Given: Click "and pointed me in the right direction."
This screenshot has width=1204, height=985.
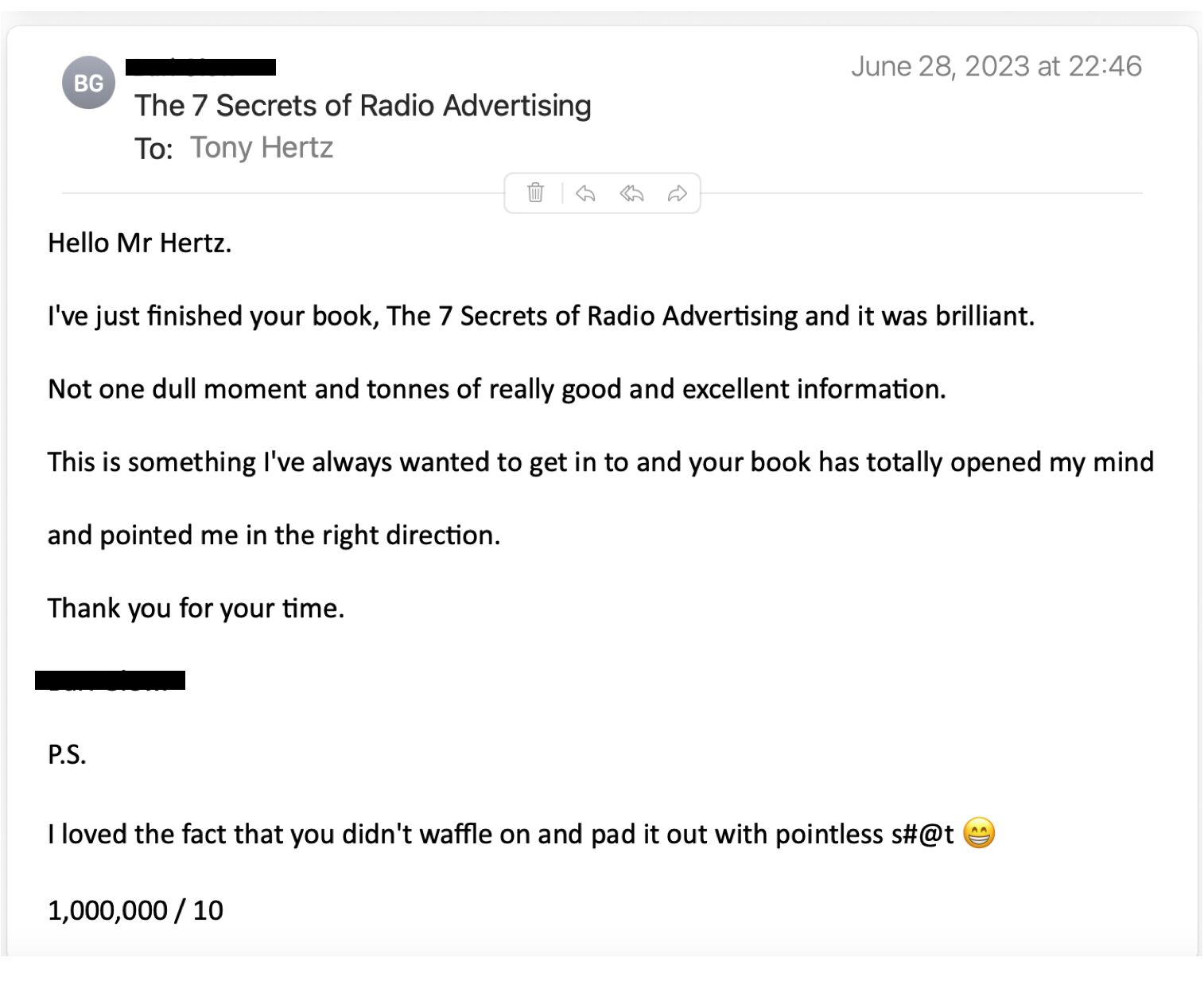Looking at the screenshot, I should point(274,535).
